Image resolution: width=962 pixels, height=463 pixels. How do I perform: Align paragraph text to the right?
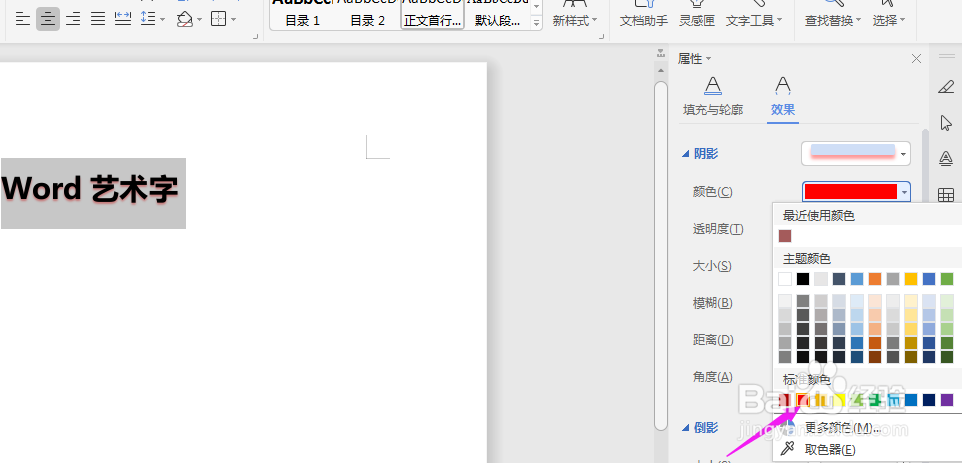coord(73,19)
